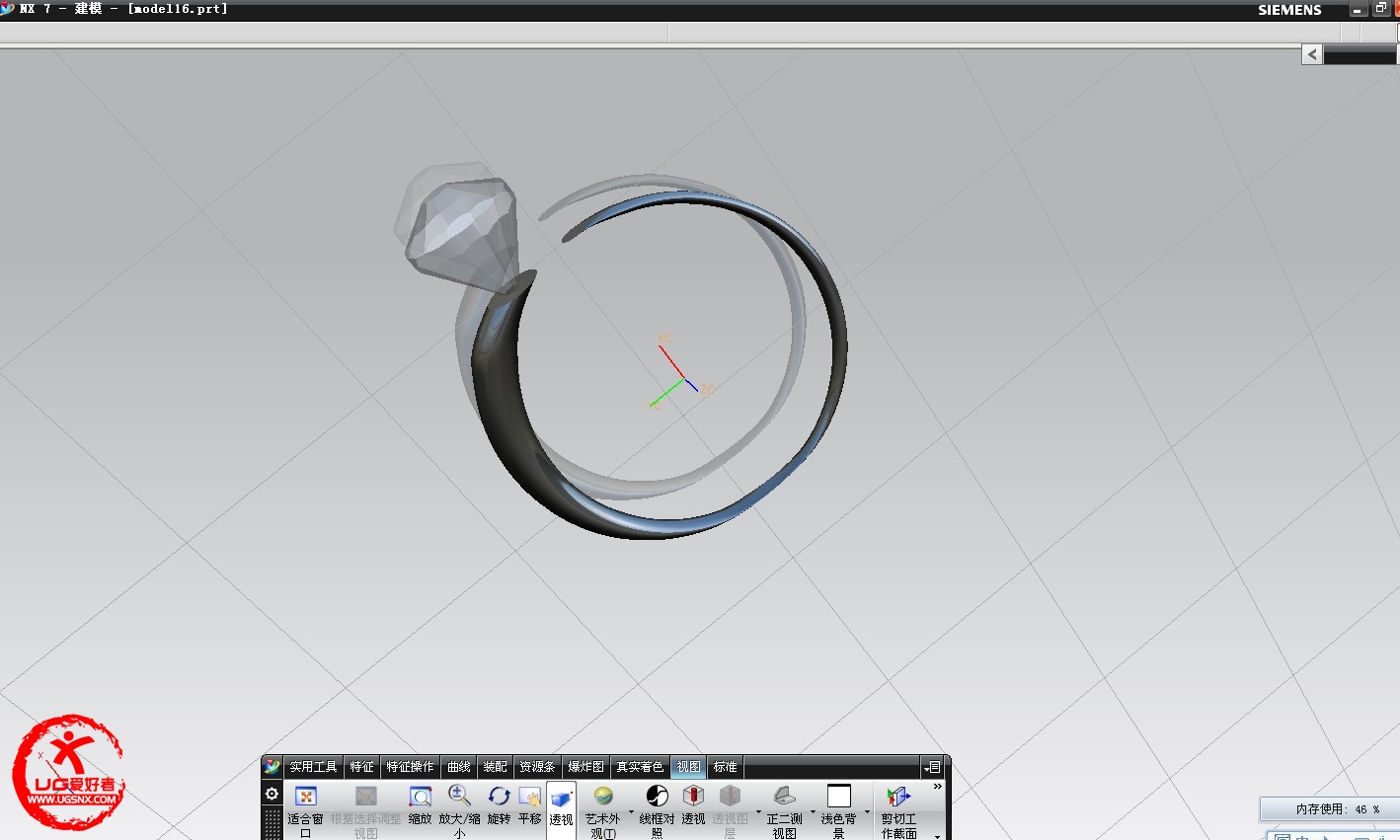Toggle See-Through (透视) red cube icon
Viewport: 1400px width, 840px height.
(x=693, y=796)
